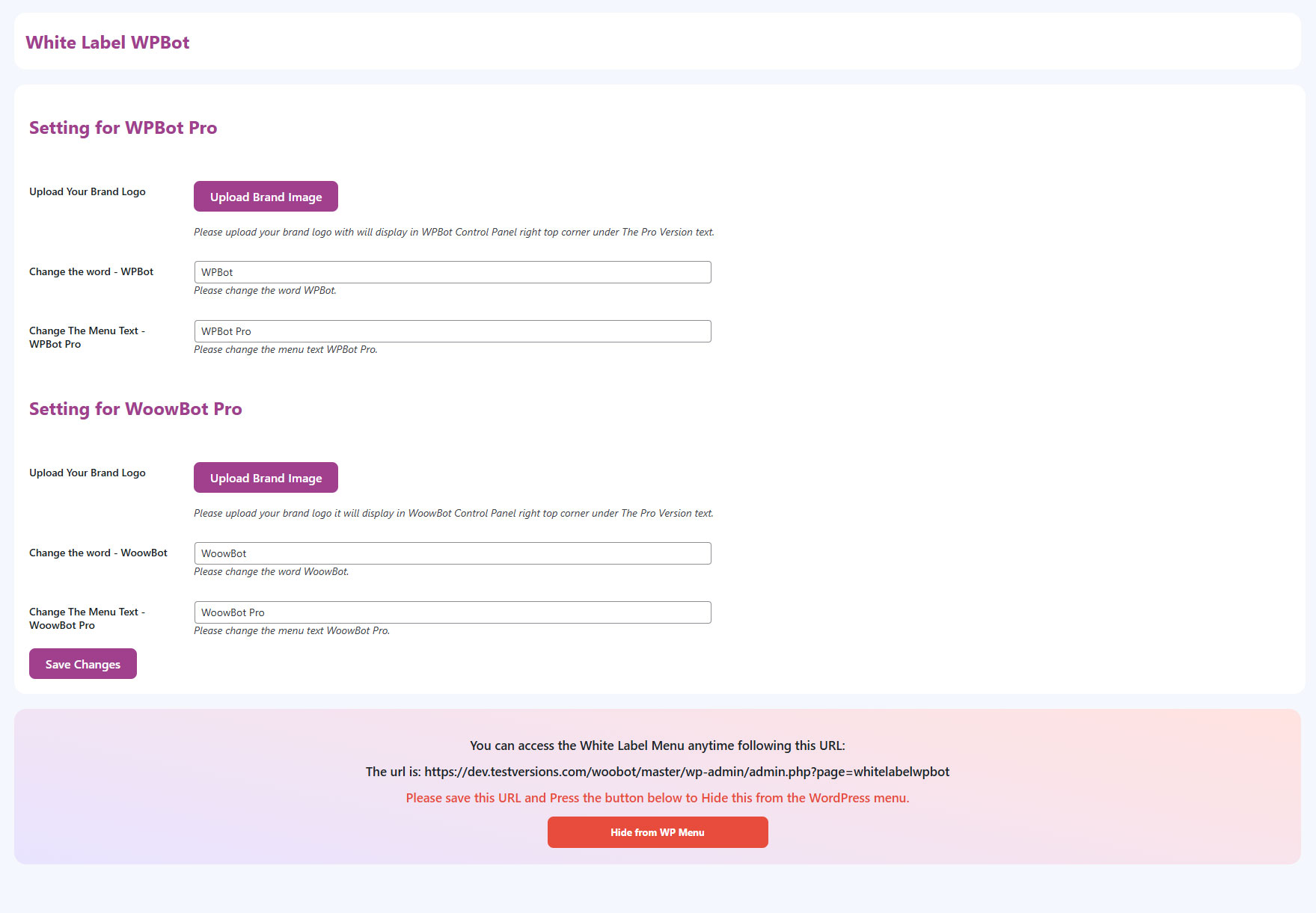Image resolution: width=1316 pixels, height=913 pixels.
Task: Click 'Change The Menu Text - WPBot Pro' label
Action: [87, 337]
